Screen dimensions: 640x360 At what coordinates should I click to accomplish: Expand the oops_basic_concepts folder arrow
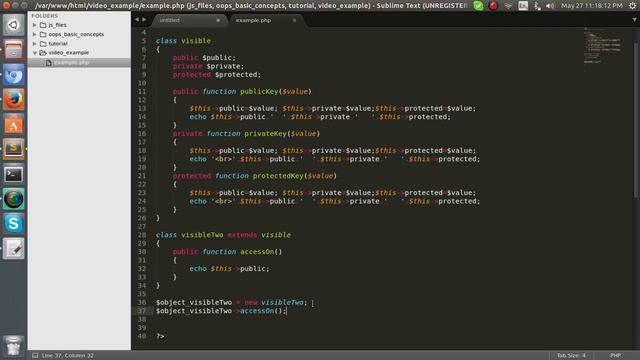35,34
